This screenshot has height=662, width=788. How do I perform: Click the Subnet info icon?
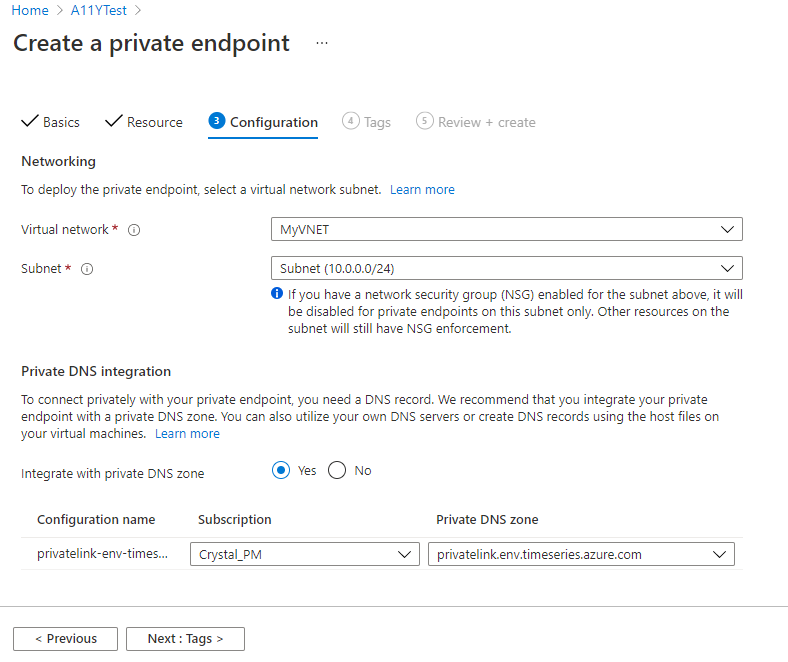pos(87,269)
